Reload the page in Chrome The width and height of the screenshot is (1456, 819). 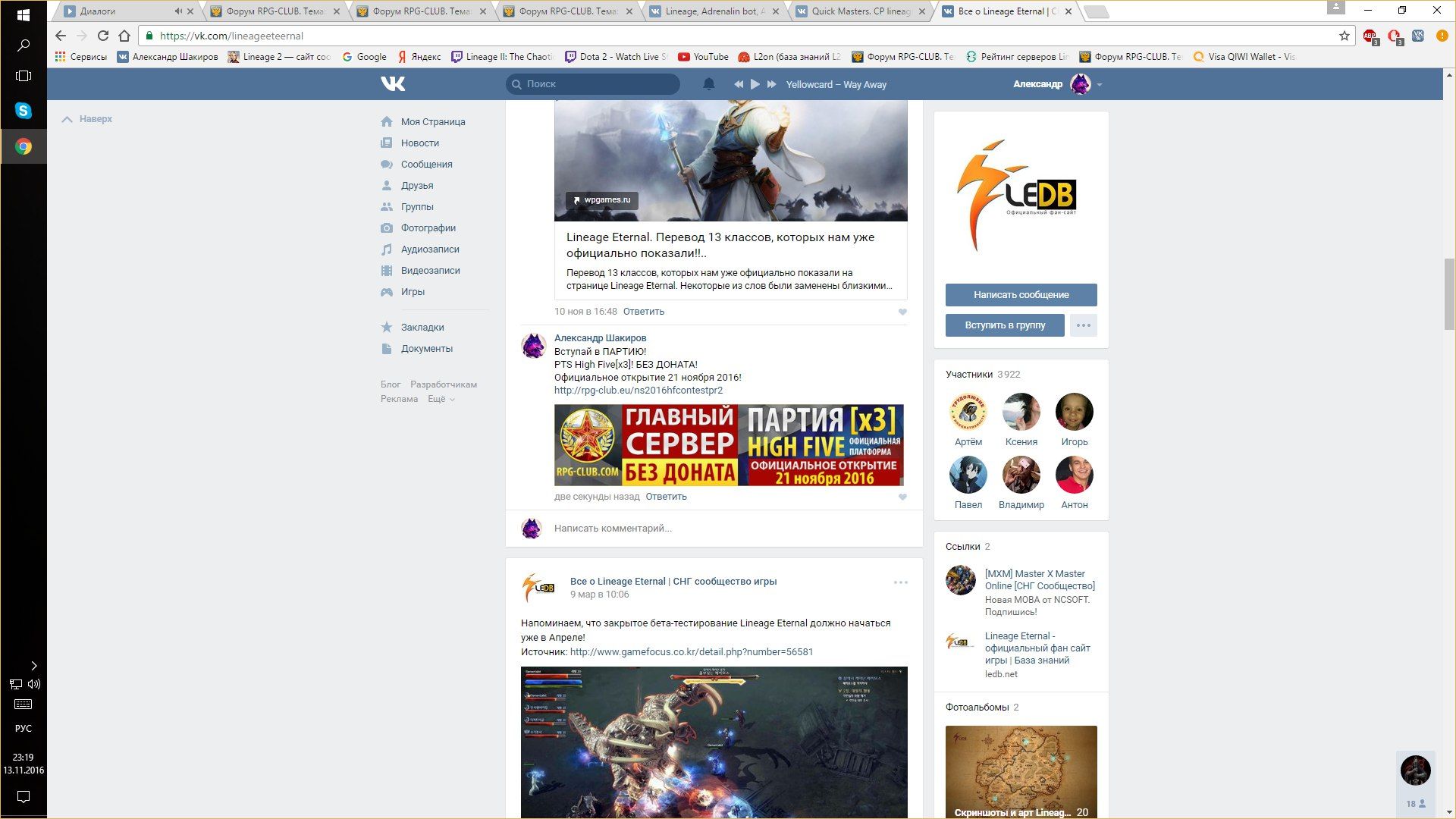103,36
